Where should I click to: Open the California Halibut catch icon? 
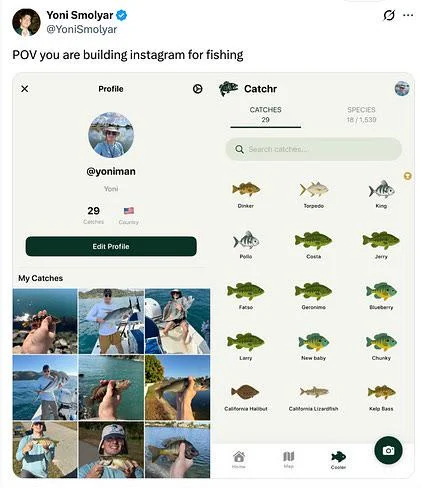pyautogui.click(x=245, y=392)
